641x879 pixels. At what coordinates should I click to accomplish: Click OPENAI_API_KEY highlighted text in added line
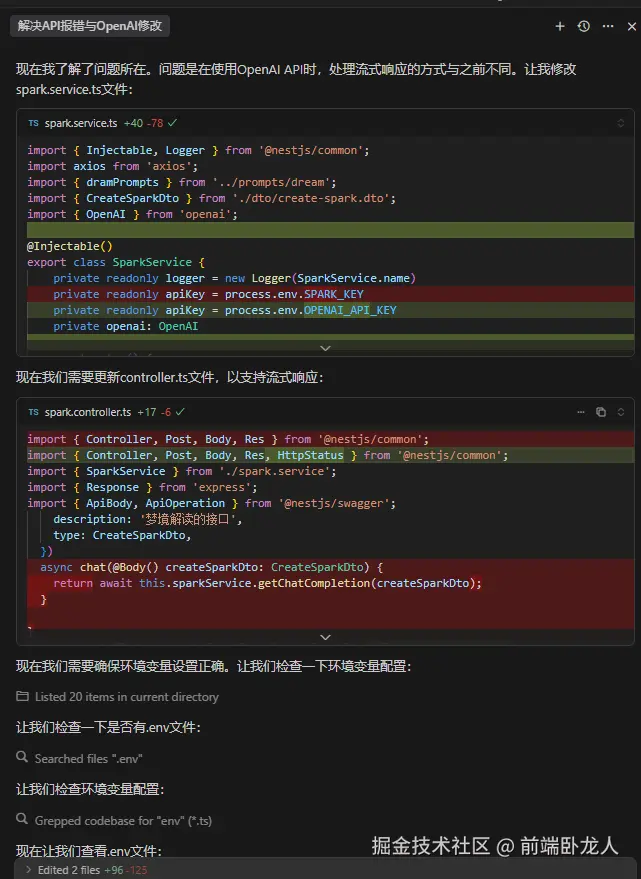tap(350, 310)
